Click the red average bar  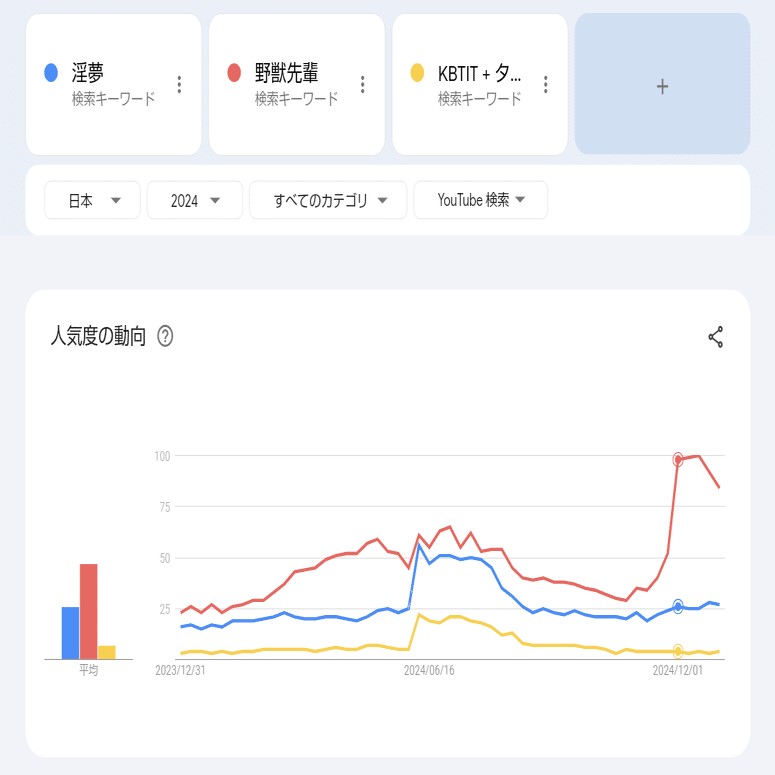[x=88, y=611]
